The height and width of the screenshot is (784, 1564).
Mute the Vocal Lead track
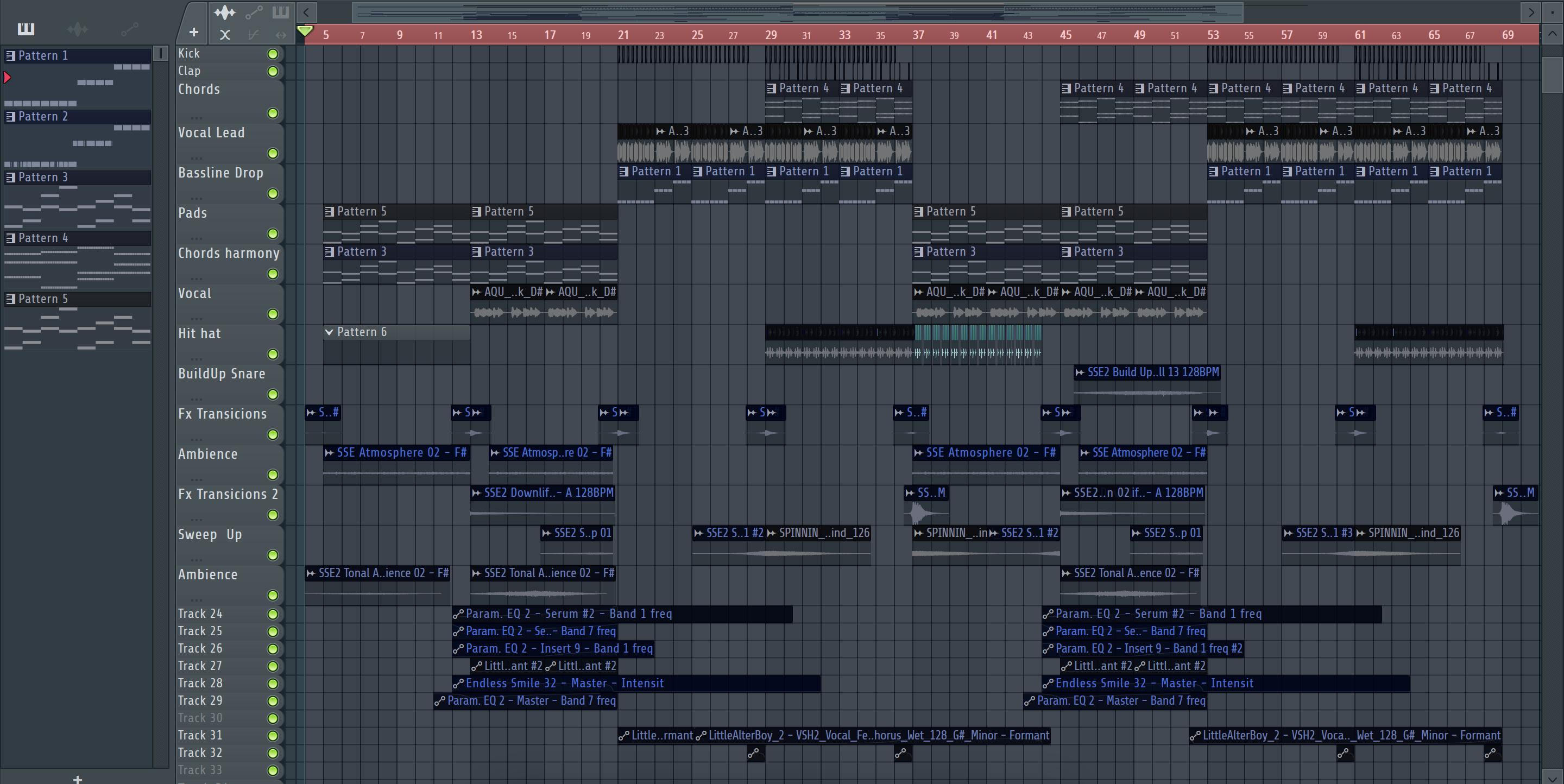[273, 154]
